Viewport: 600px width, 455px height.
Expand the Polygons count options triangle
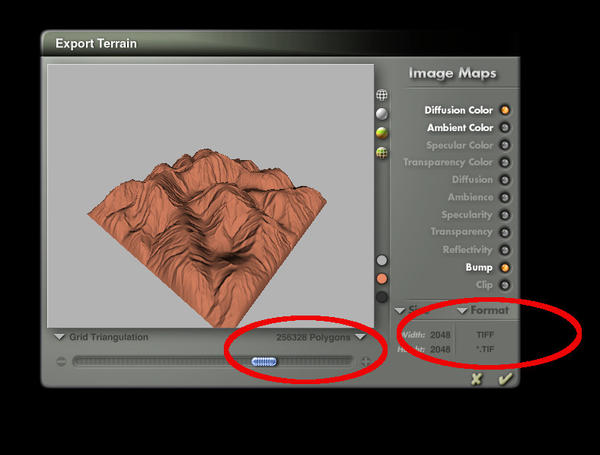[360, 337]
